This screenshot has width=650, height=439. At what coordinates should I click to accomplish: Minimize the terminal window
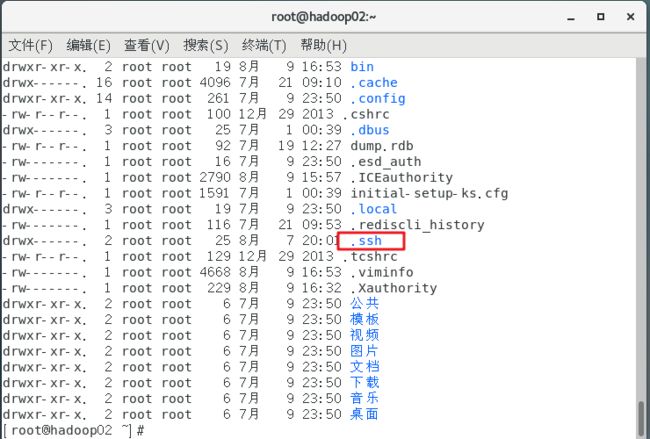coord(571,17)
